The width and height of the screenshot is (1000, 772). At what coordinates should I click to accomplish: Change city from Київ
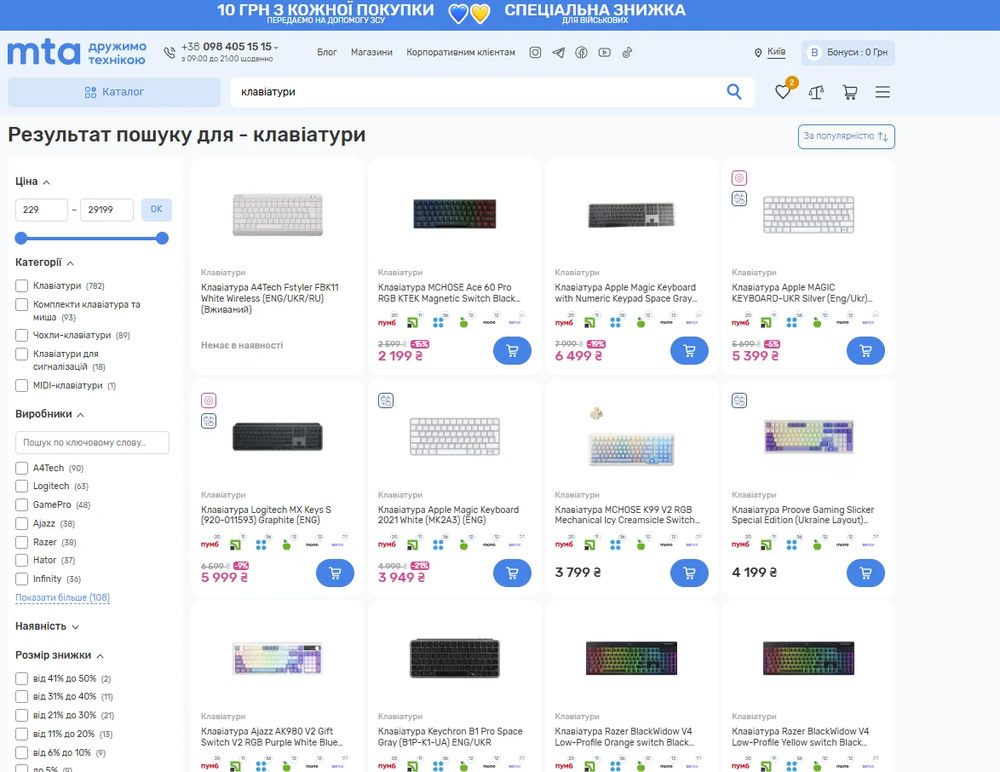click(x=776, y=52)
